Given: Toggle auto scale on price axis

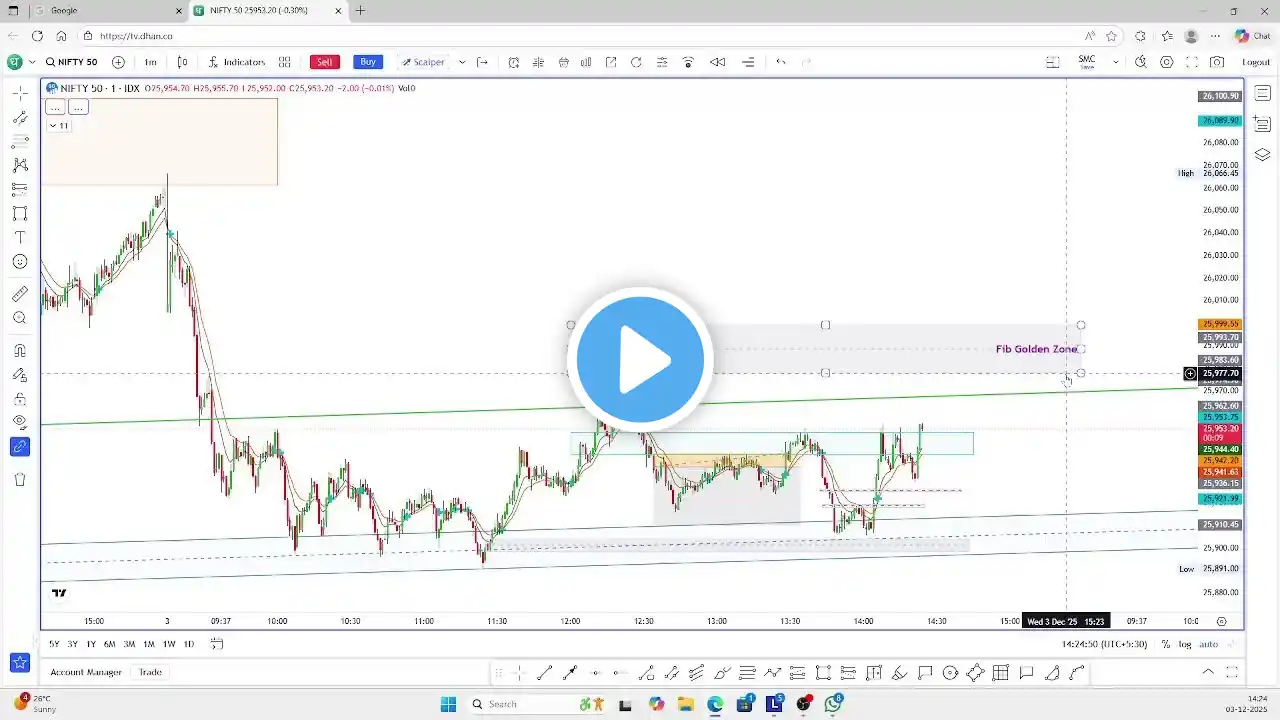Looking at the screenshot, I should 1209,644.
